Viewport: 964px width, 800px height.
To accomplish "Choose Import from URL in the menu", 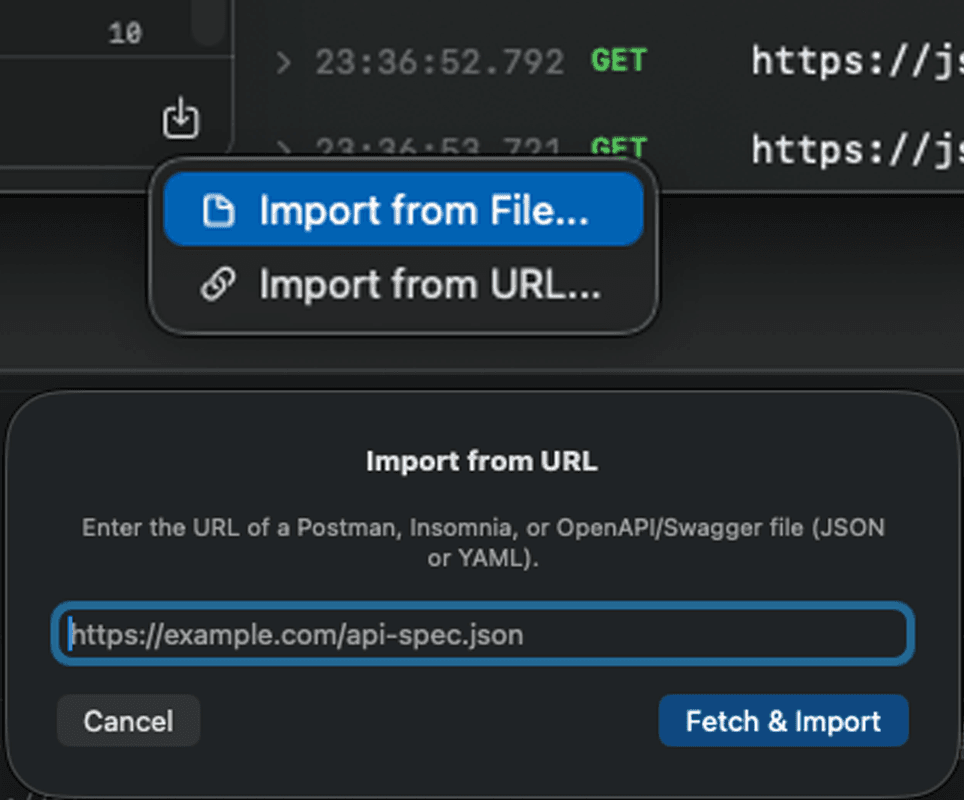I will pyautogui.click(x=403, y=285).
